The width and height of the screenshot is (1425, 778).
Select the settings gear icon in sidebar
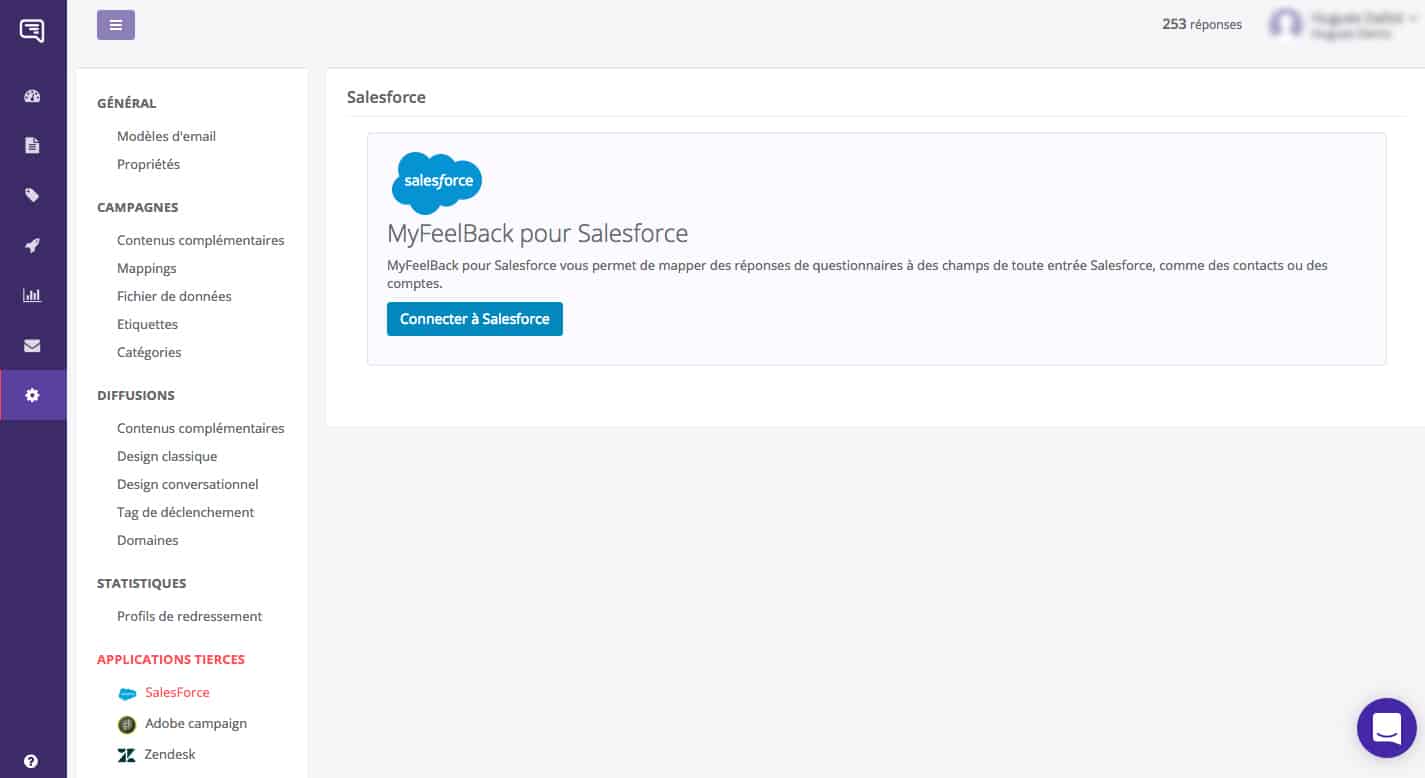[33, 395]
